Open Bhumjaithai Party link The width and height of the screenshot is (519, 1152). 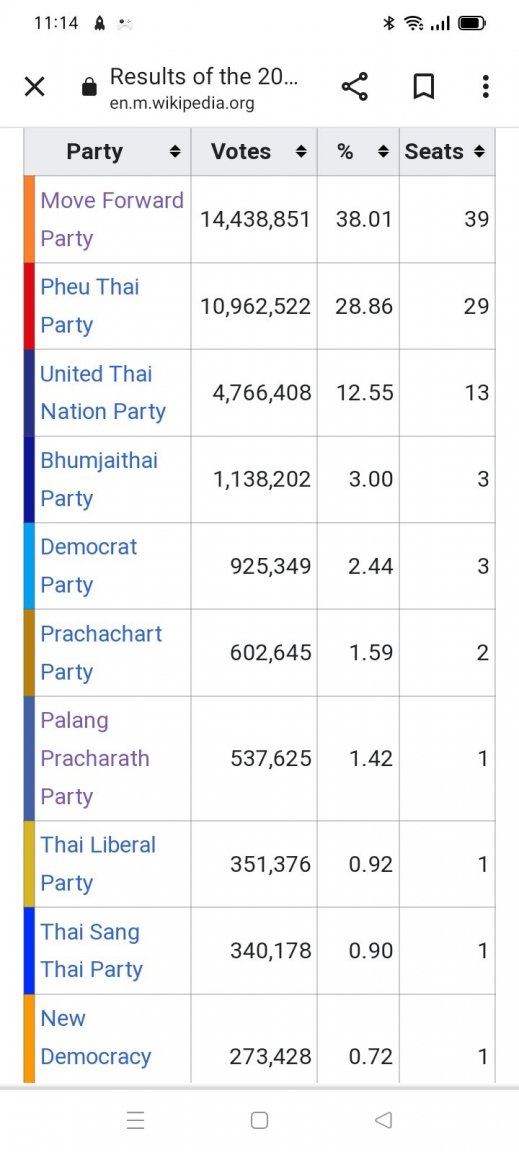[99, 479]
